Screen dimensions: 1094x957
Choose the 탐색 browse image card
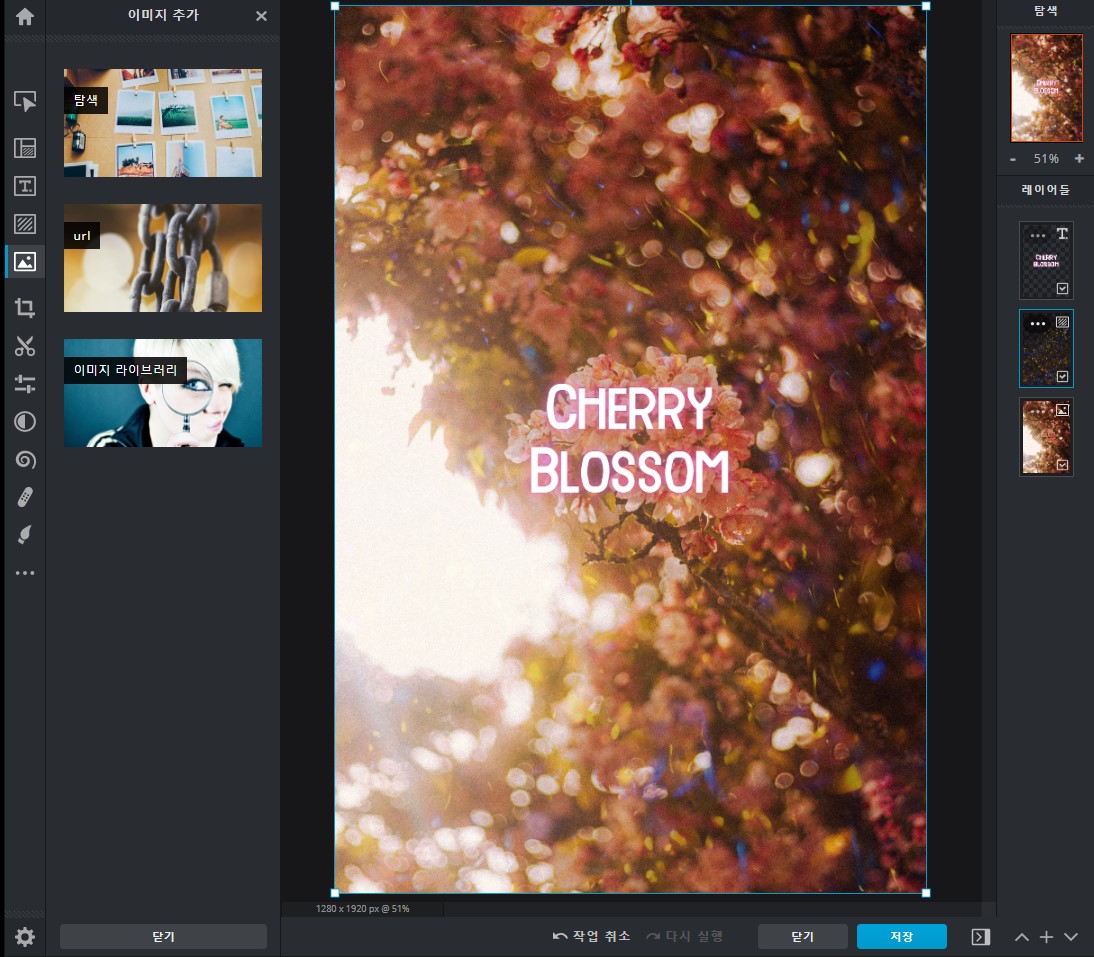(163, 123)
